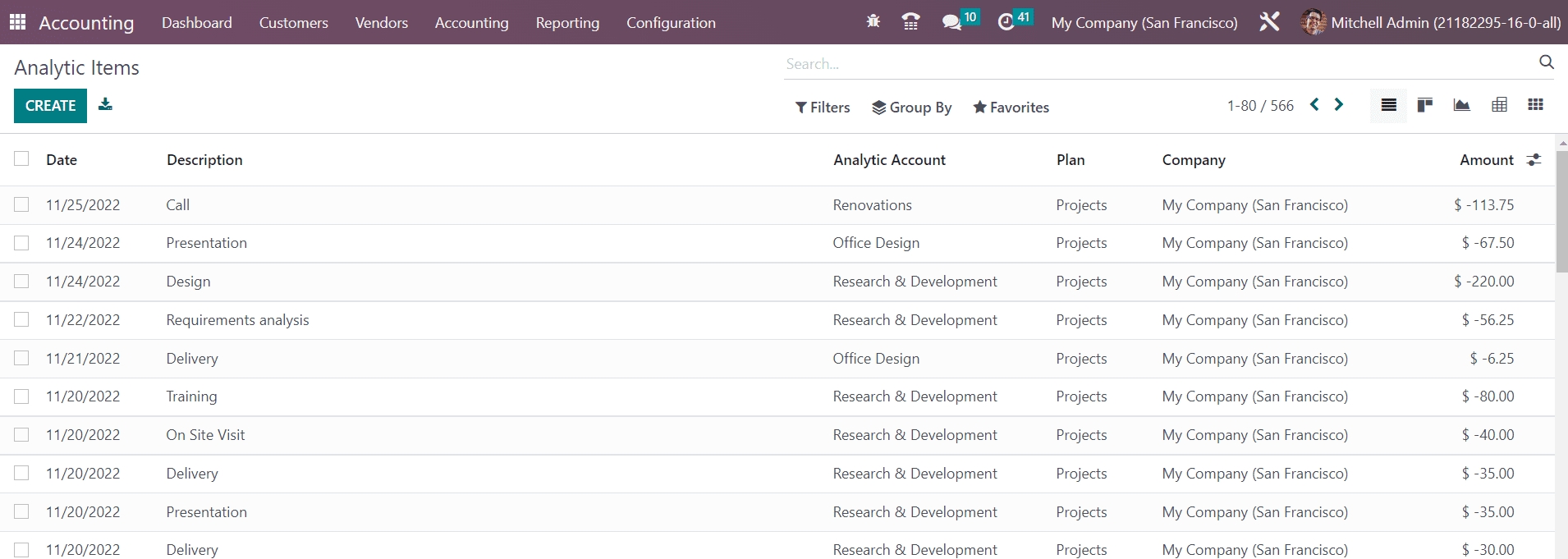1568x559 pixels.
Task: Open the Favorites dropdown
Action: (1011, 108)
